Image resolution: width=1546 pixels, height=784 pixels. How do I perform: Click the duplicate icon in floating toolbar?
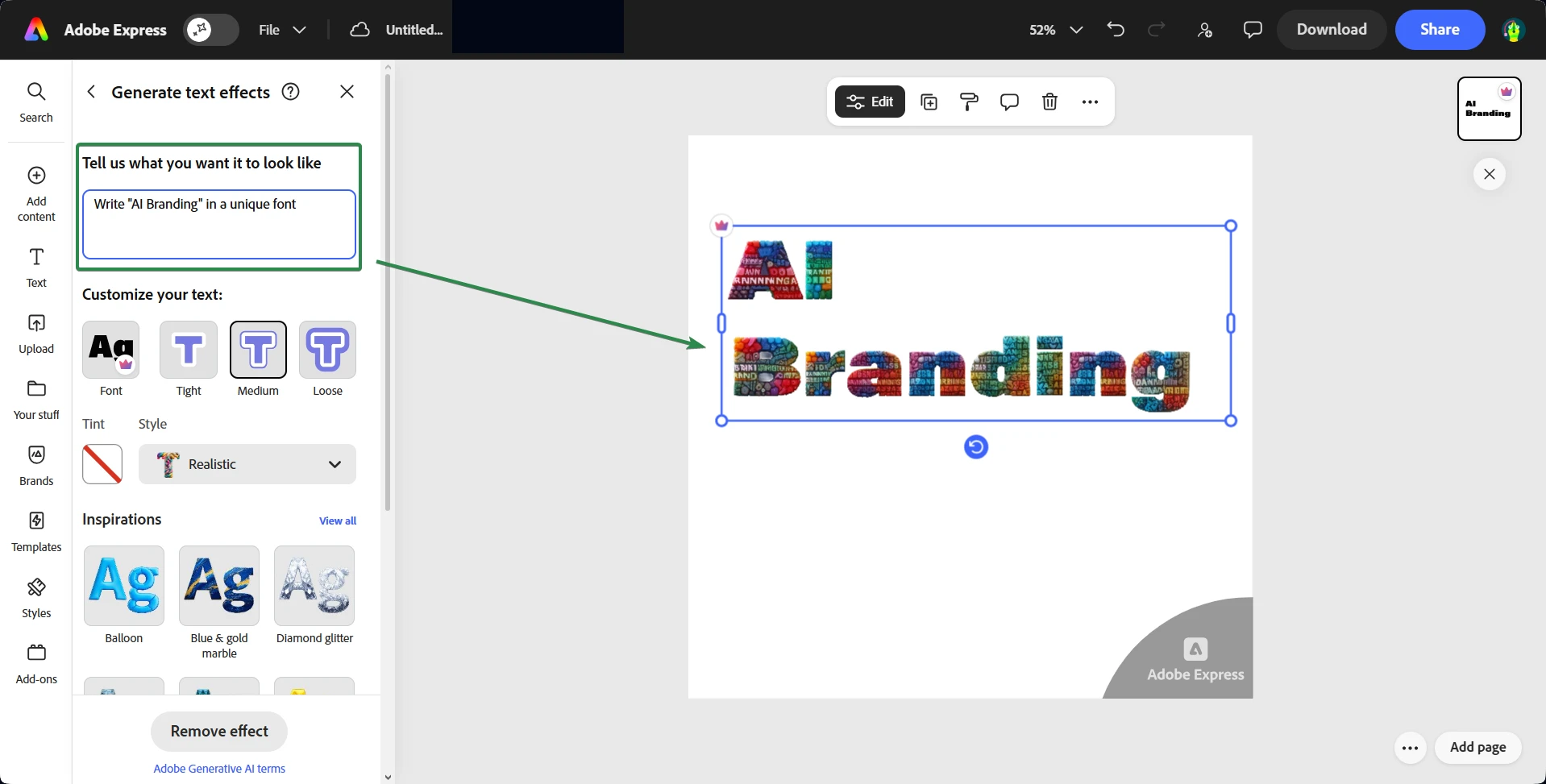[x=929, y=102]
